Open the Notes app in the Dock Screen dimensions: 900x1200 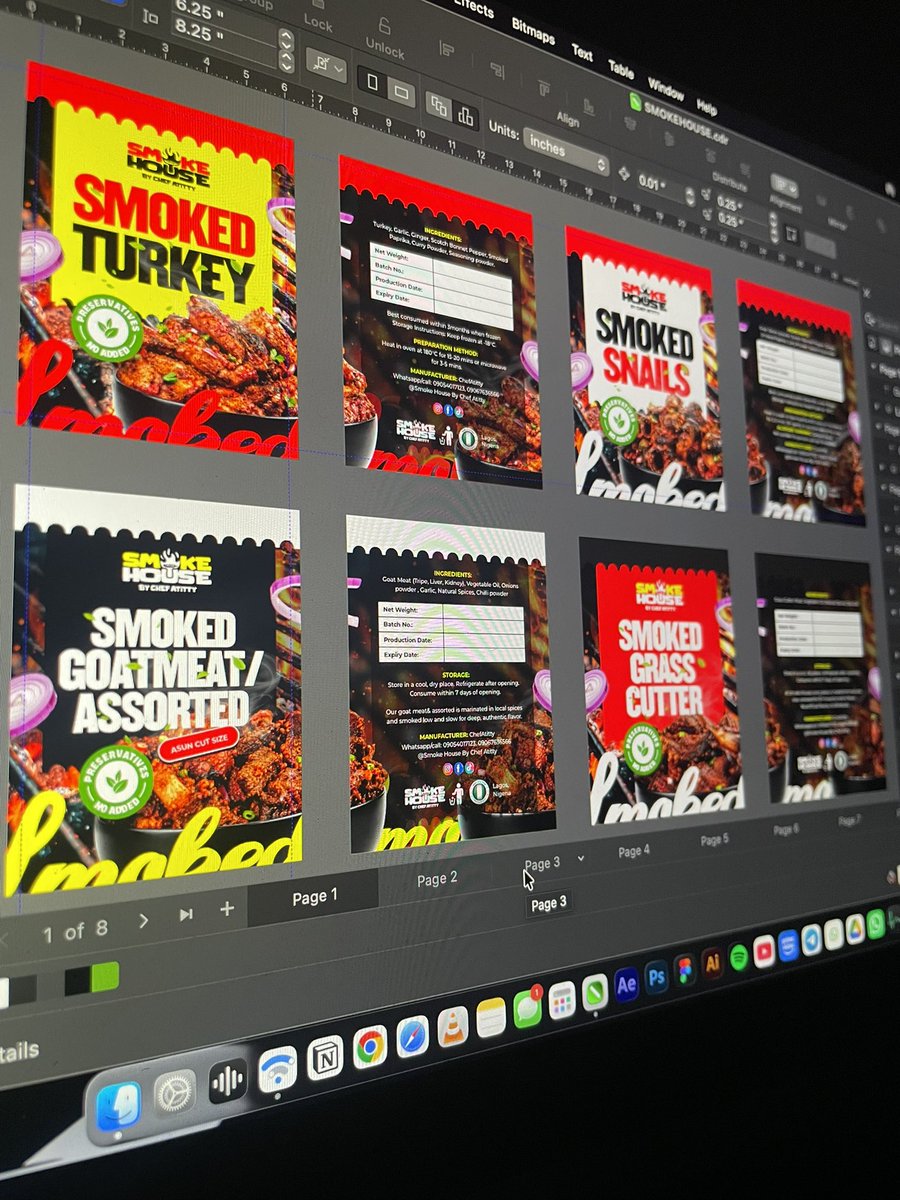click(490, 1017)
